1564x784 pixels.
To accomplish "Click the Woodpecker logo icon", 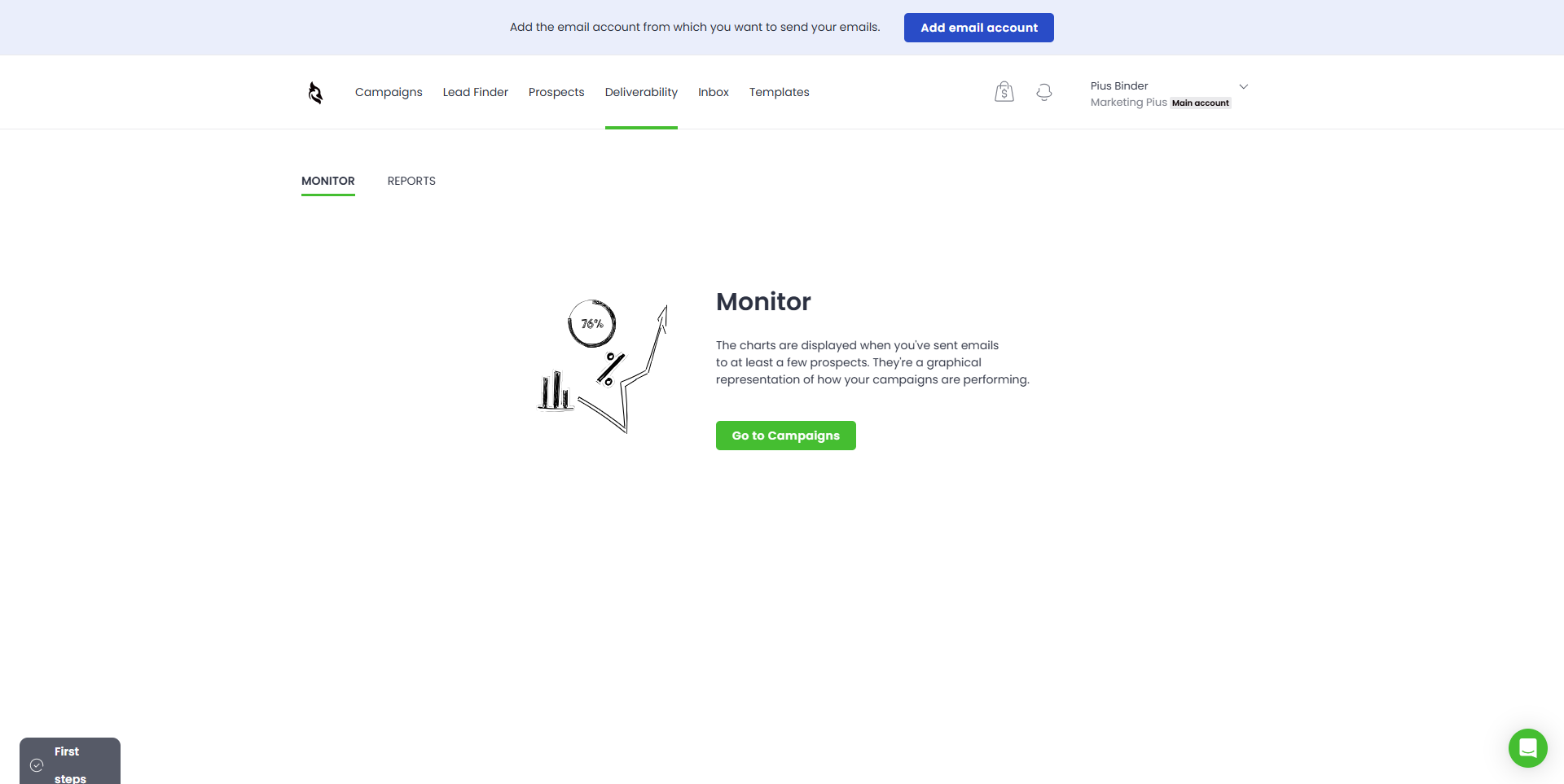I will pos(315,93).
